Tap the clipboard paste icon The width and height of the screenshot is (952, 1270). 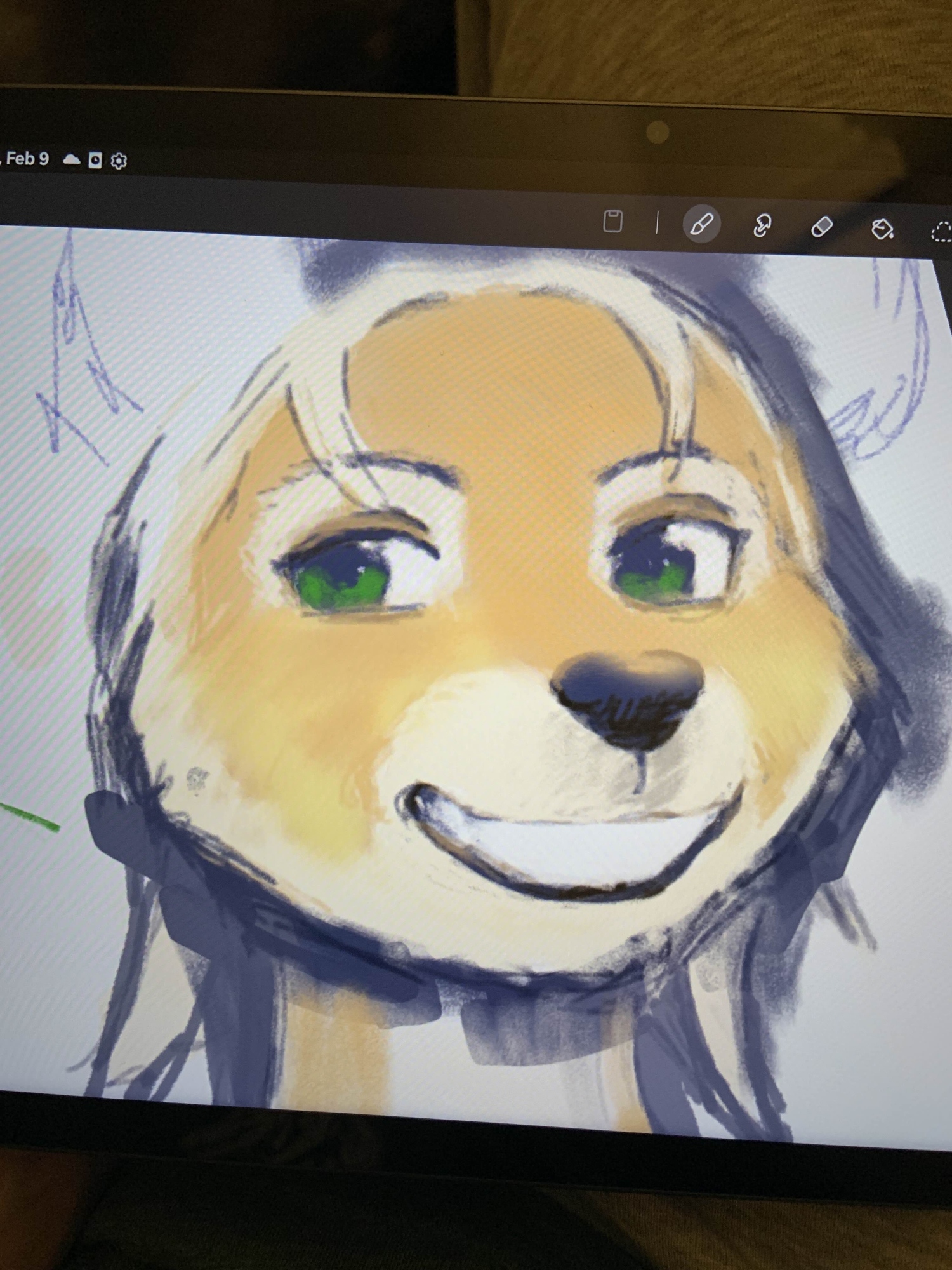612,221
